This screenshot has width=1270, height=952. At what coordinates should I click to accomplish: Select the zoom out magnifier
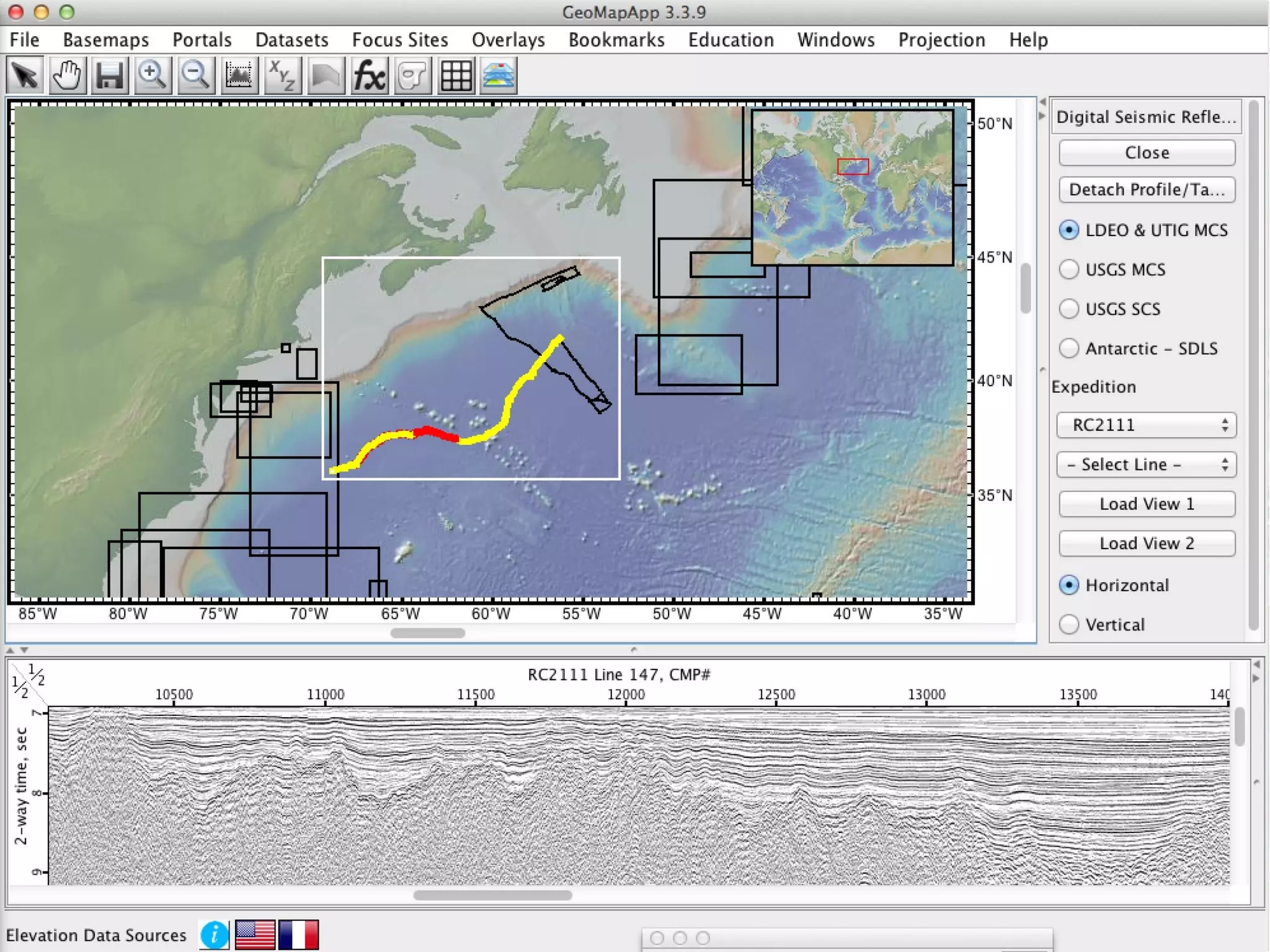(195, 76)
